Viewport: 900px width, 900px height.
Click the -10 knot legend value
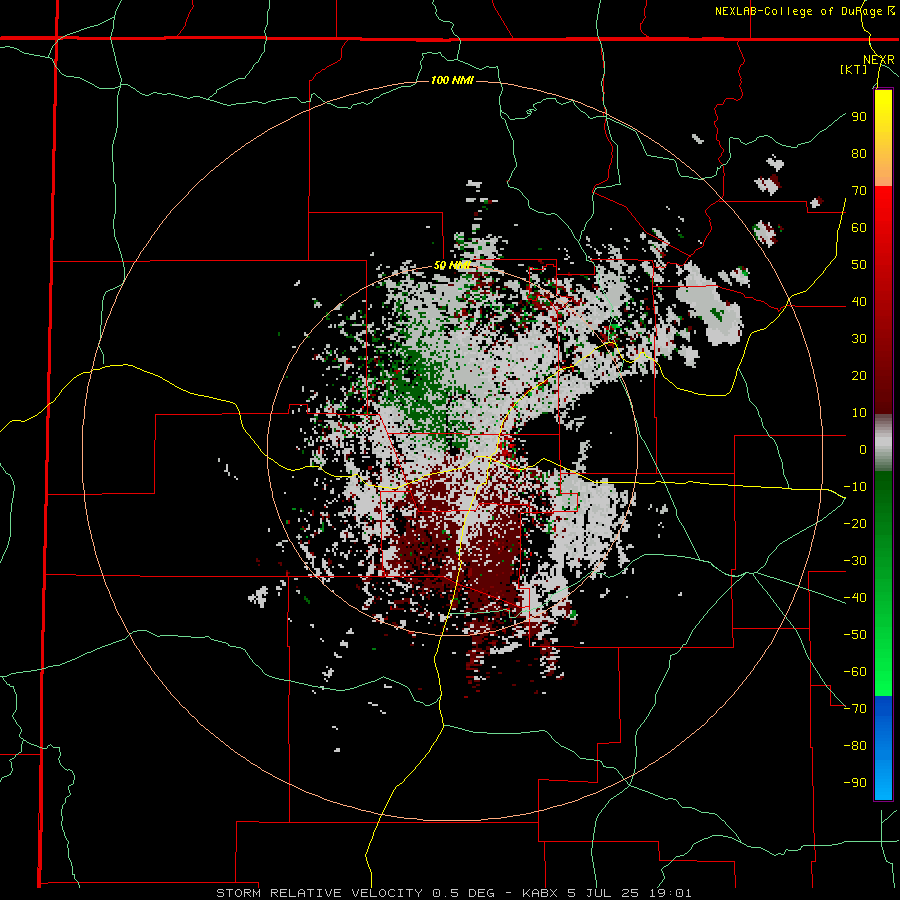[855, 487]
